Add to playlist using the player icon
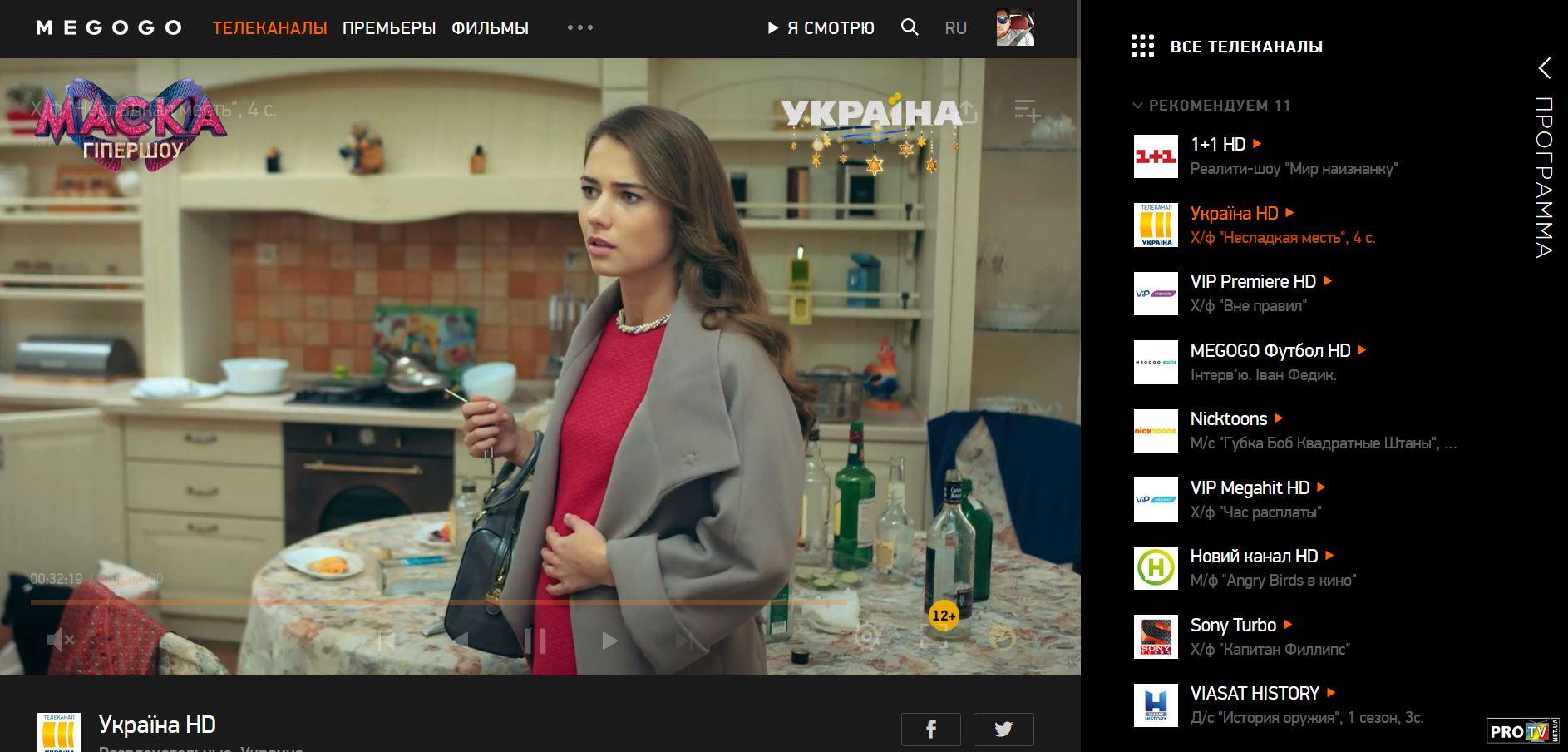 [1027, 111]
